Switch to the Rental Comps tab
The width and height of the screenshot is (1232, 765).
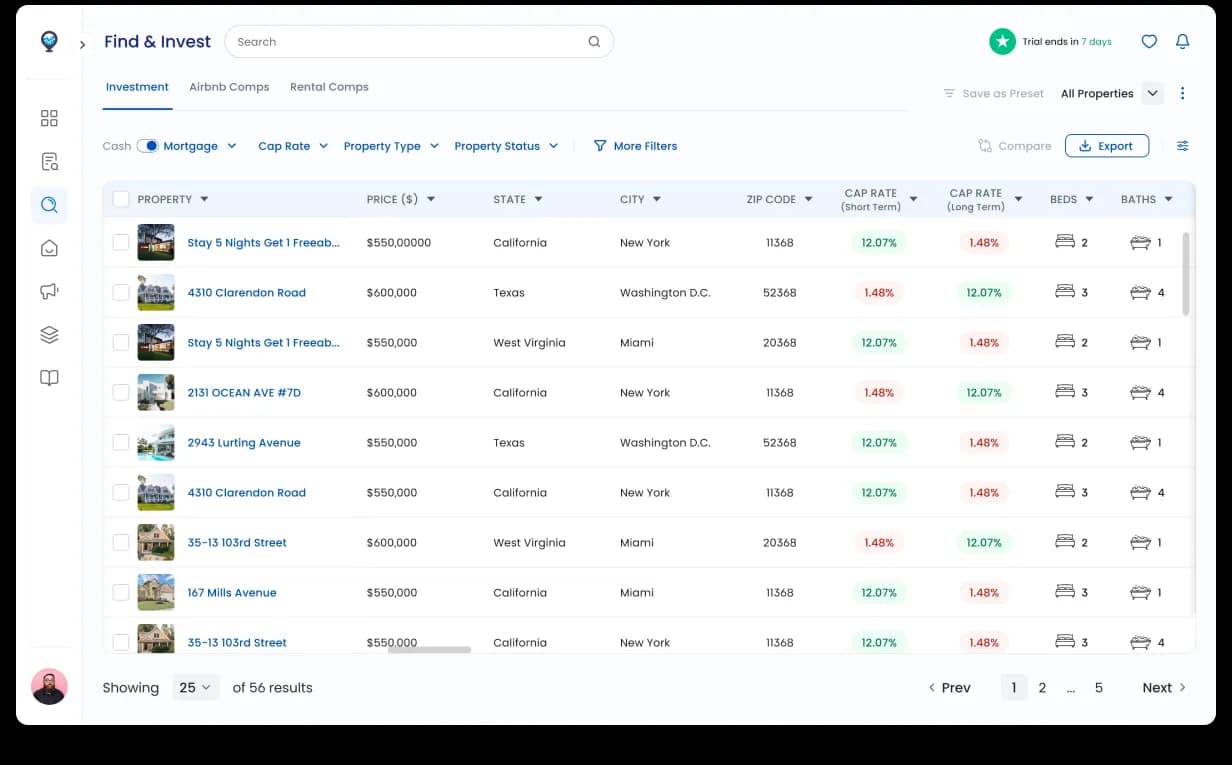pos(329,87)
